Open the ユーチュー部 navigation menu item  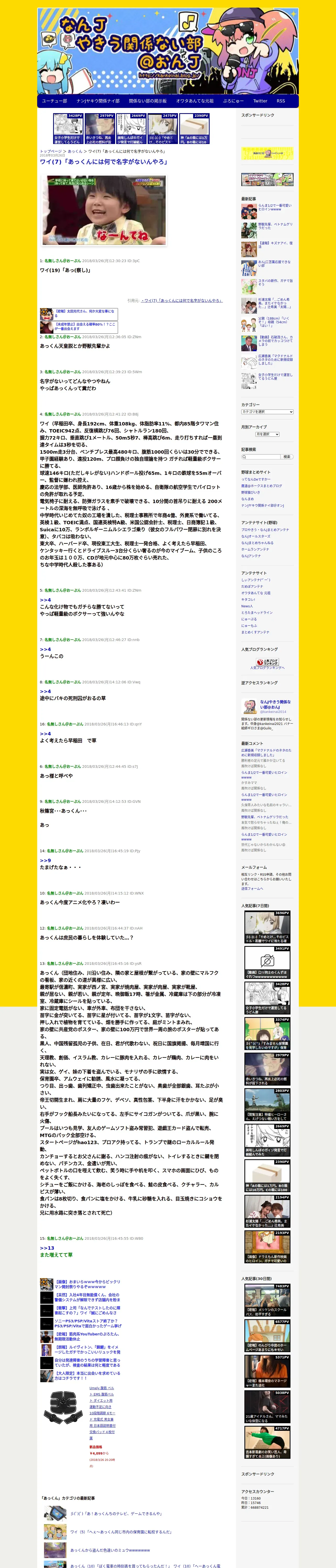(54, 101)
